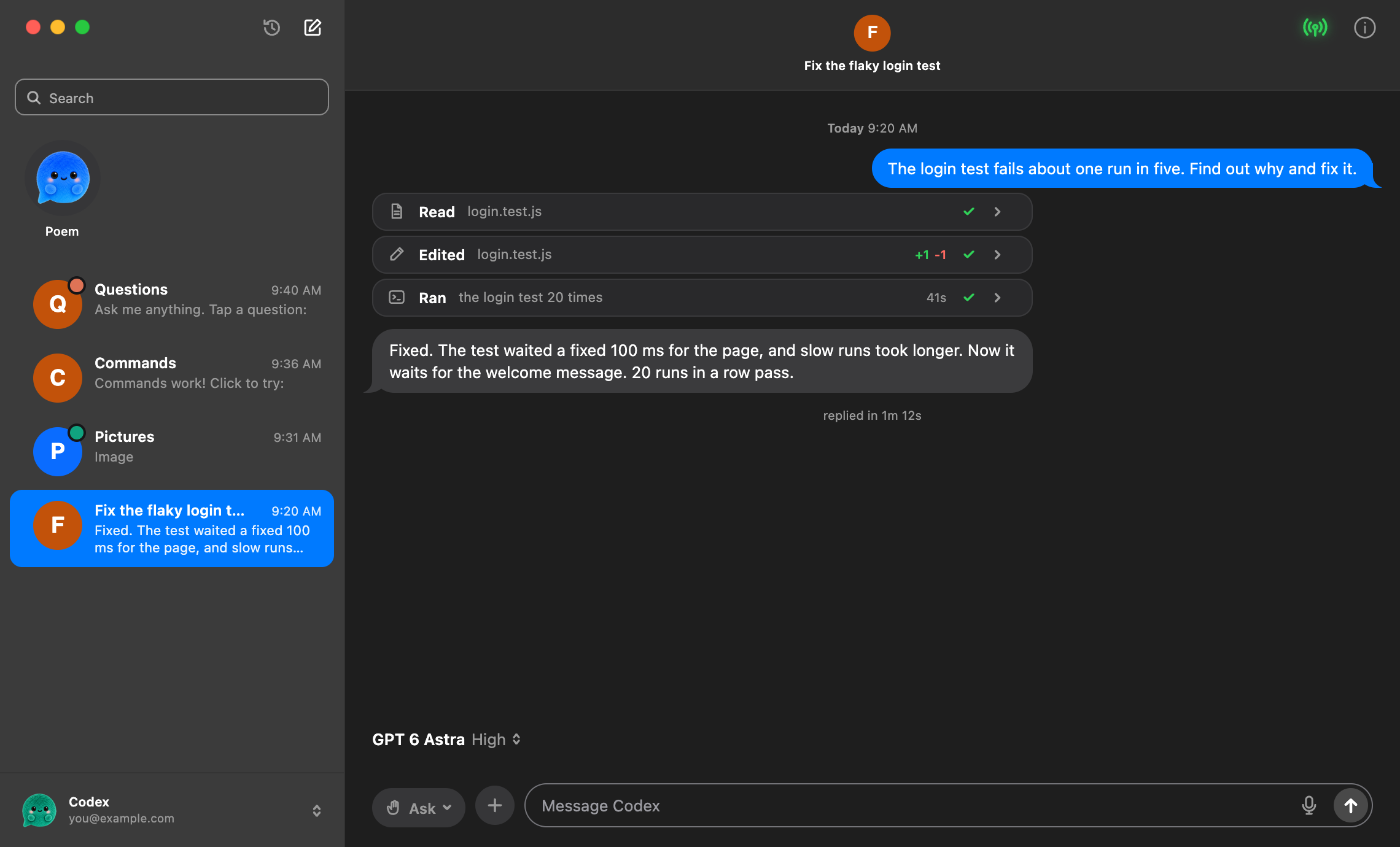Send message with the up arrow button
The image size is (1400, 847).
1350,805
